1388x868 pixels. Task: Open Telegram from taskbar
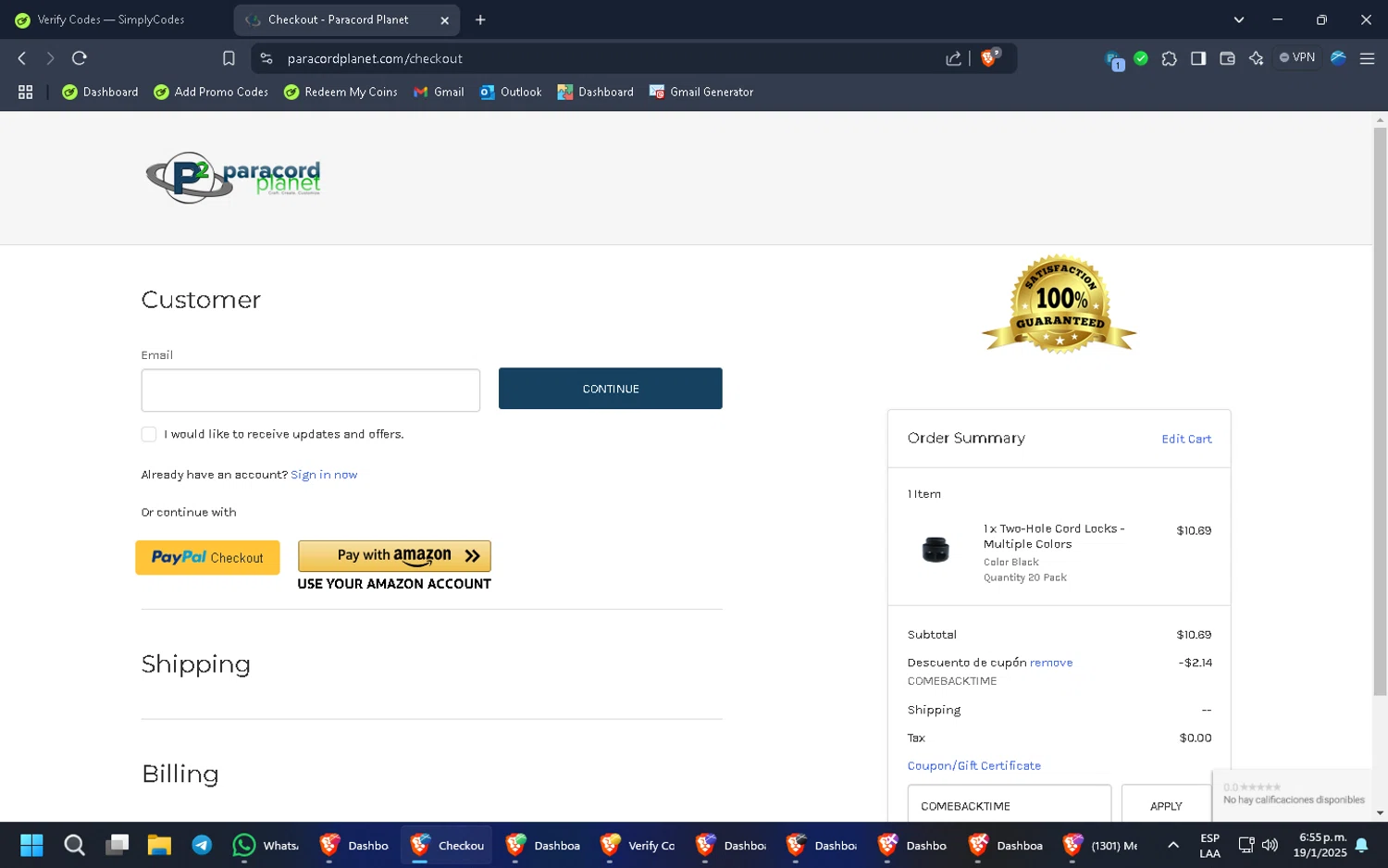202,845
